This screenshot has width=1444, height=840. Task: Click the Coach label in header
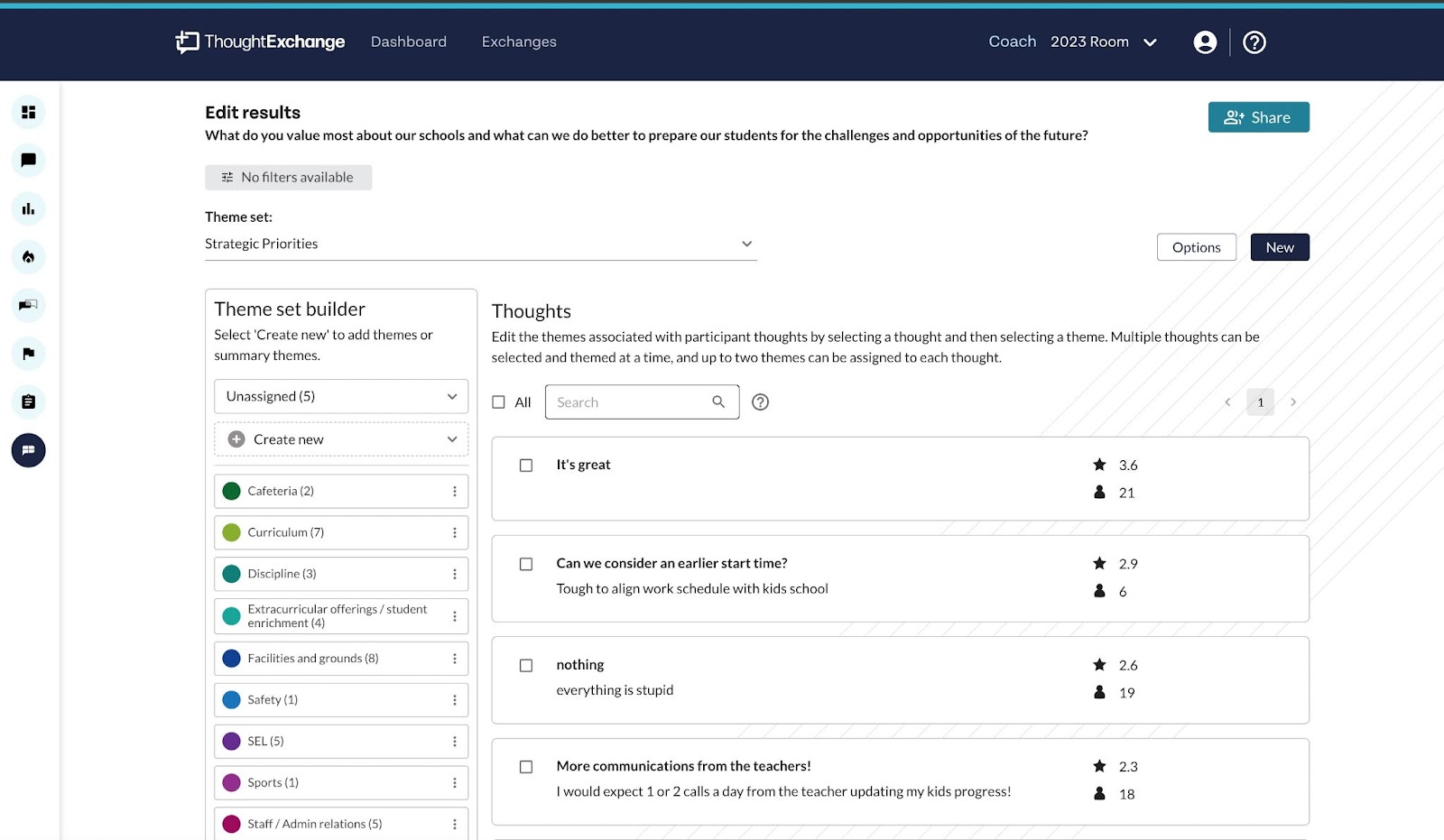(x=1013, y=42)
